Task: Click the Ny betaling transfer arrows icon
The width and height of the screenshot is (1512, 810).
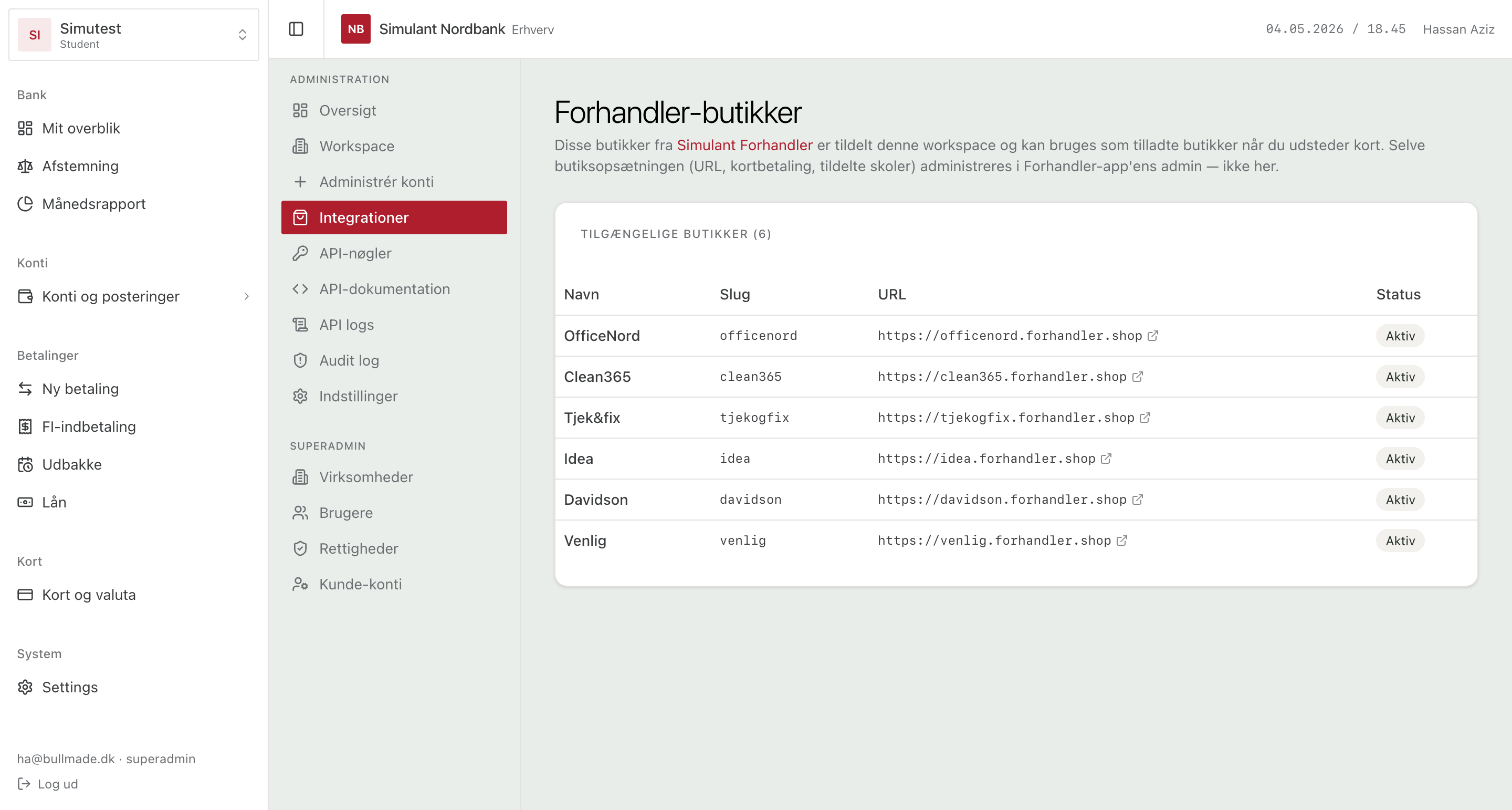Action: coord(25,389)
